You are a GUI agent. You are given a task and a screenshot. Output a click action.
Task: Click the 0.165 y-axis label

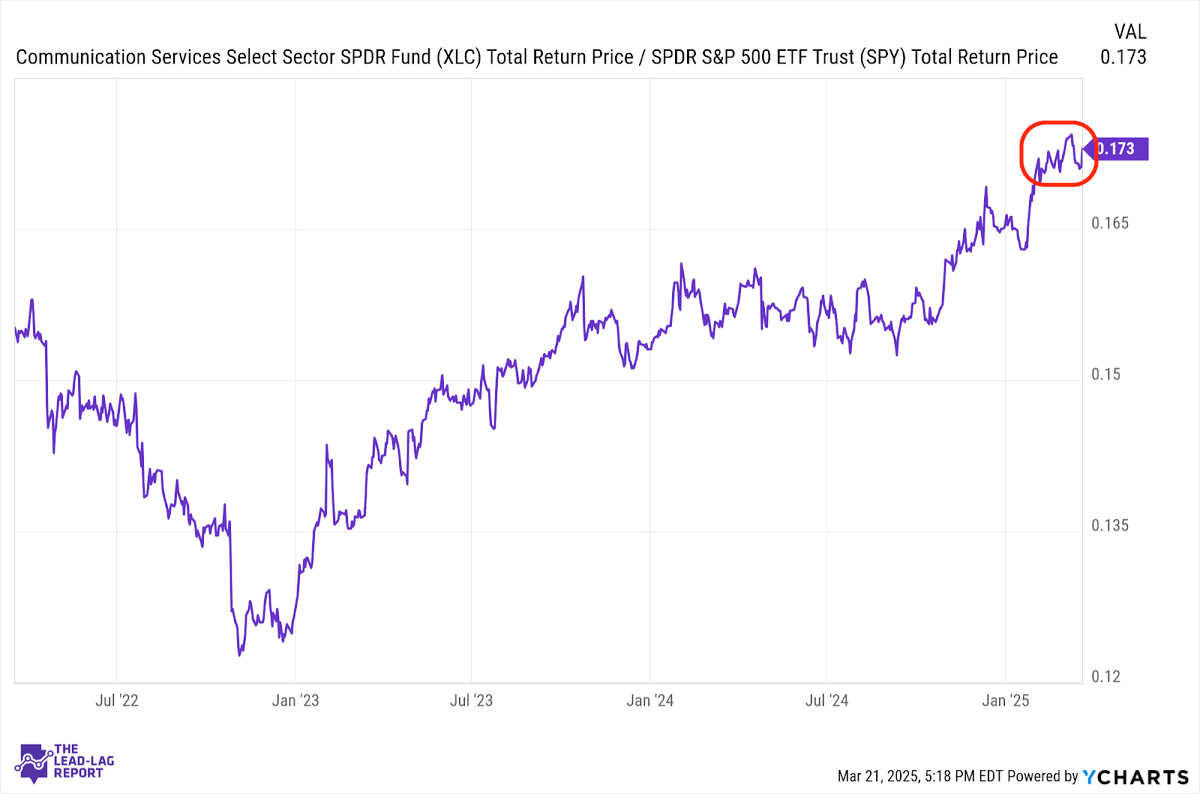coord(1113,223)
